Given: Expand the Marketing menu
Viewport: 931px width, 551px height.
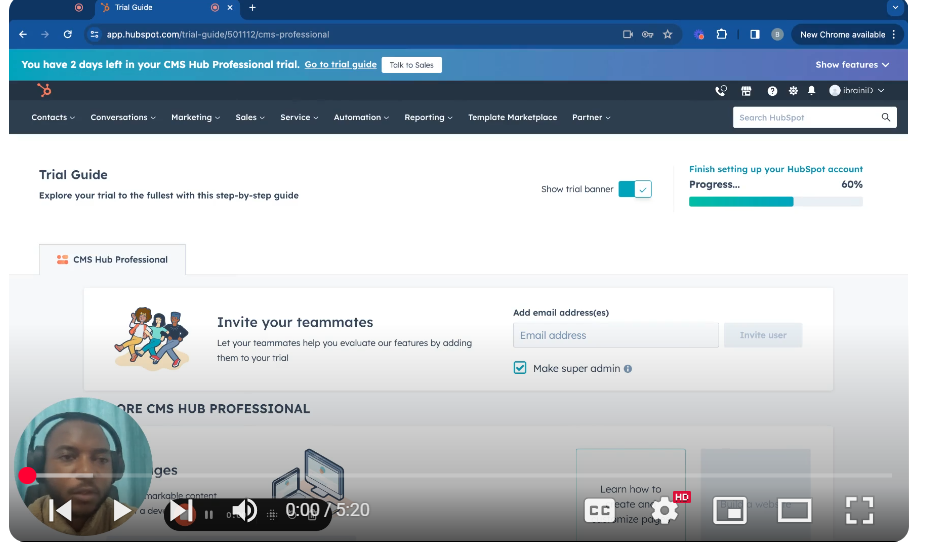Looking at the screenshot, I should click(x=195, y=118).
